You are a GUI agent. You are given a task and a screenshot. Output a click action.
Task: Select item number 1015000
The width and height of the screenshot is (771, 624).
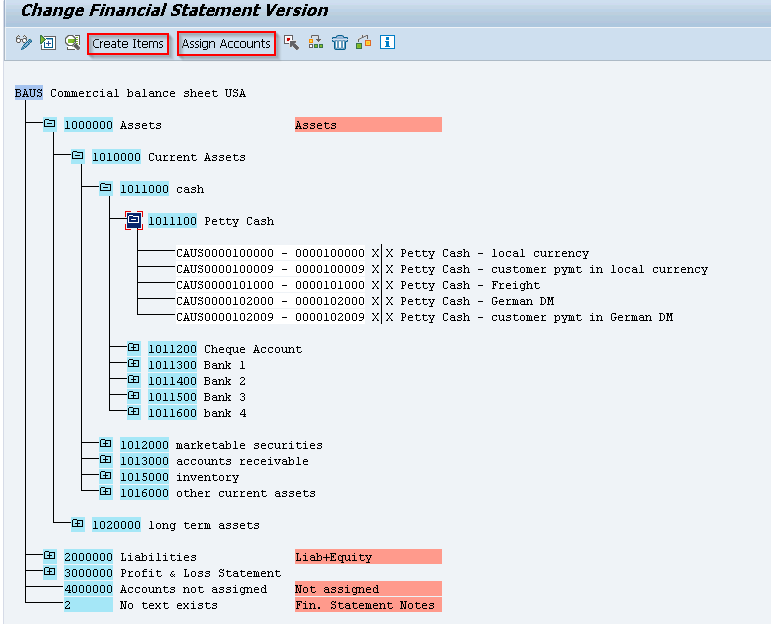click(145, 477)
